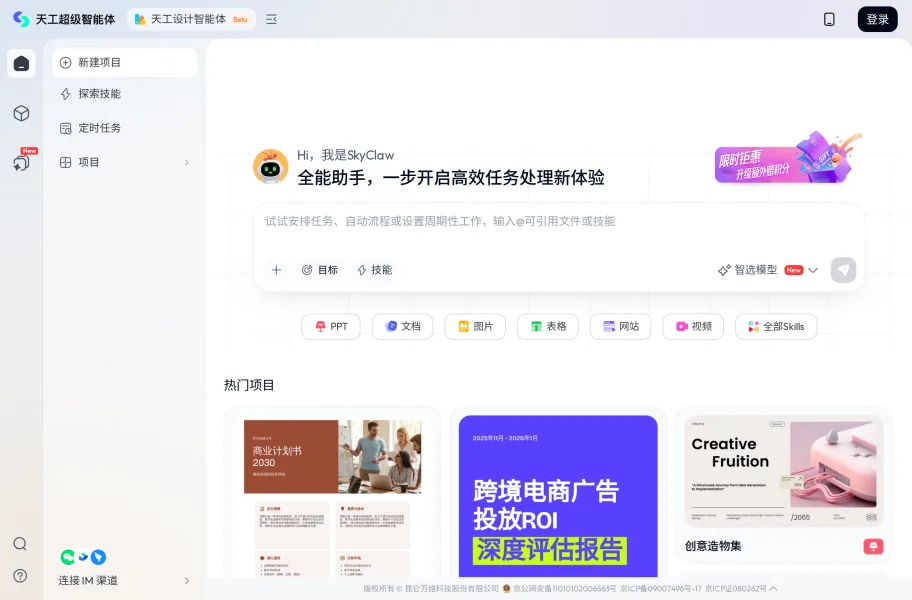Open the 技能 option in prompt box

tap(375, 270)
